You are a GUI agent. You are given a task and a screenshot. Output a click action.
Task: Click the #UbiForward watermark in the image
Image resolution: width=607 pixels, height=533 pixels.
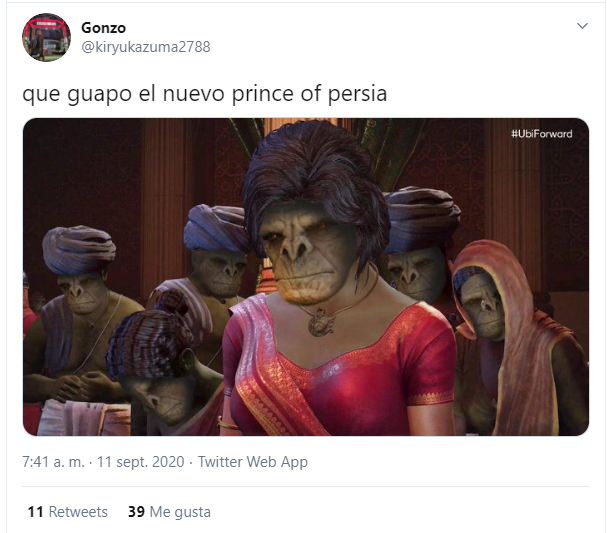point(542,134)
